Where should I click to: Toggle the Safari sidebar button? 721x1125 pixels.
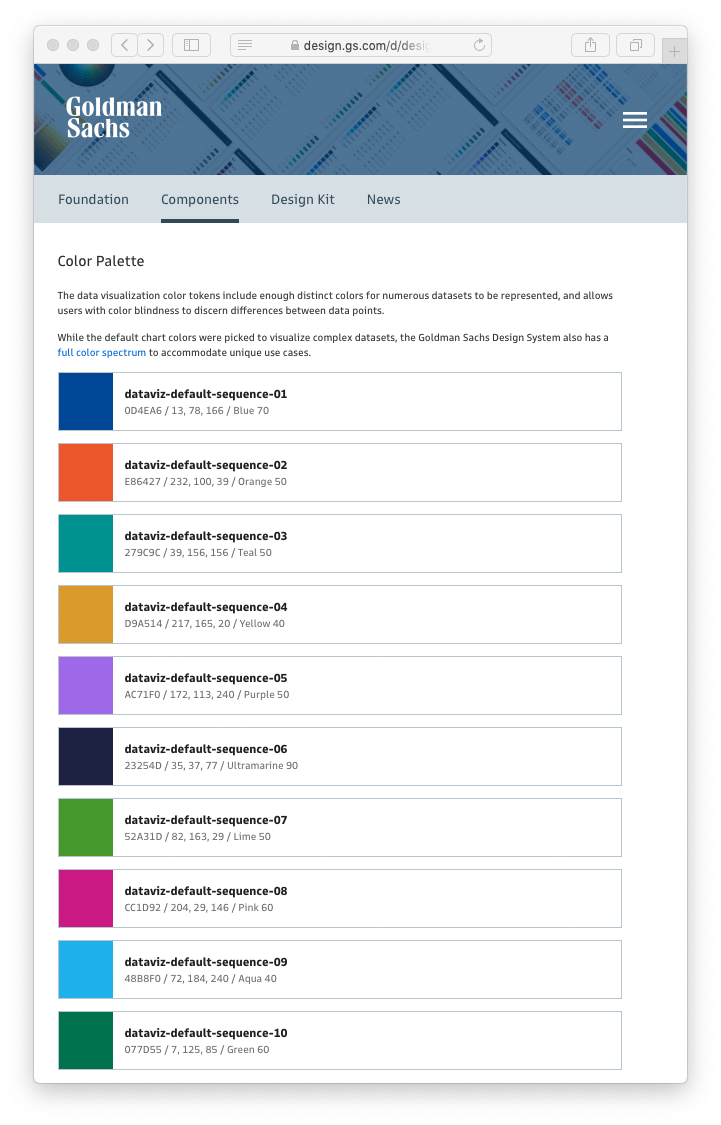[x=191, y=45]
